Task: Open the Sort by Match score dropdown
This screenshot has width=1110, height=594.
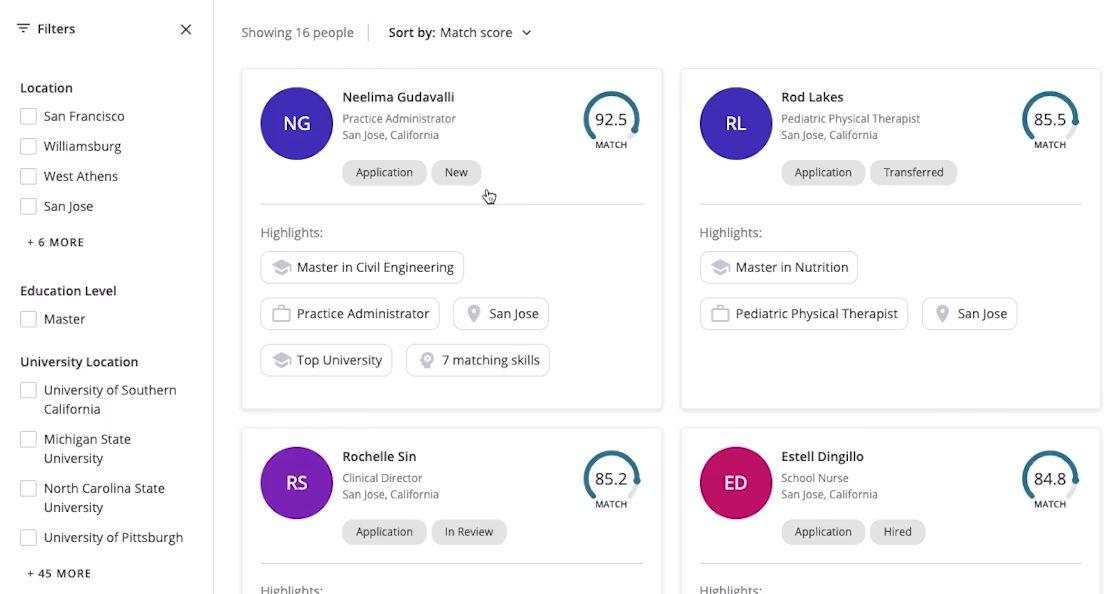Action: coord(460,33)
